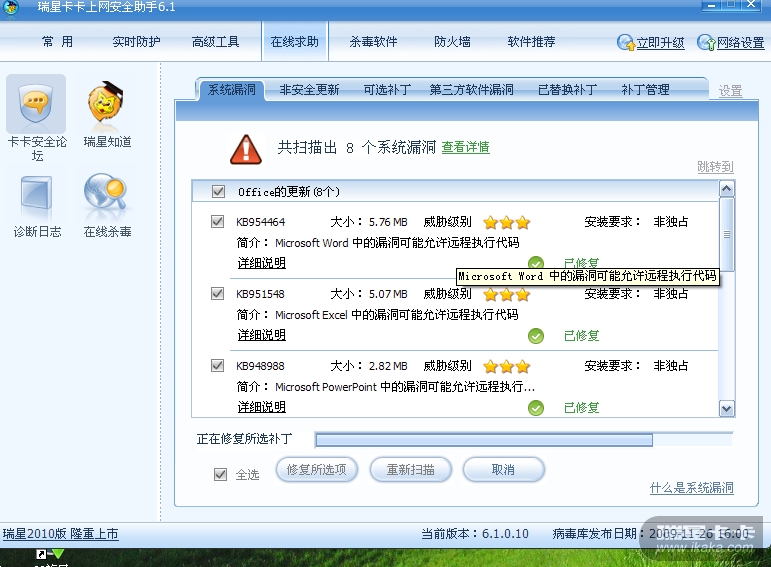Select 在线求助 menu tab

click(x=295, y=42)
